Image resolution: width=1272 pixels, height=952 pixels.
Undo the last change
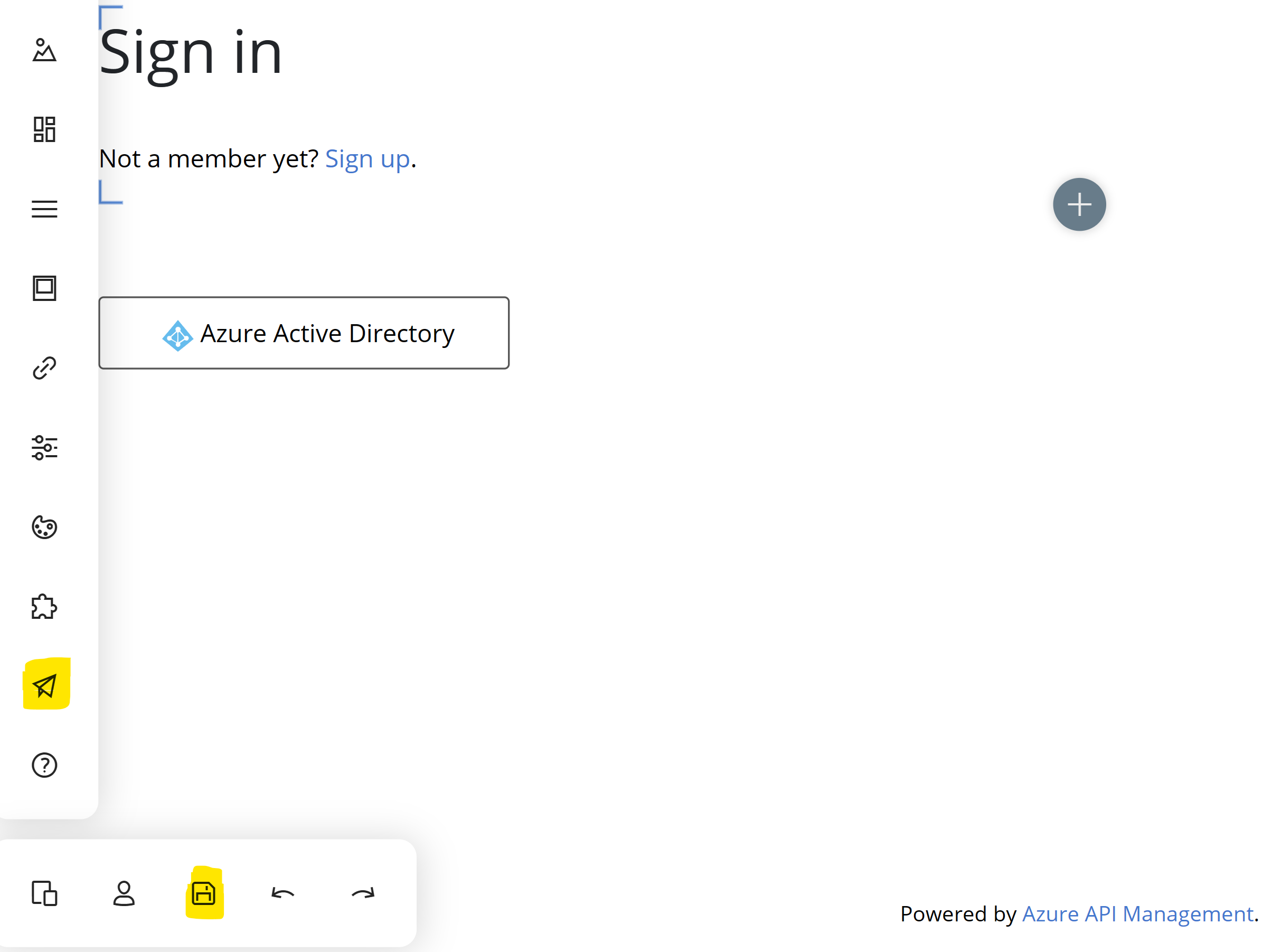click(x=282, y=893)
